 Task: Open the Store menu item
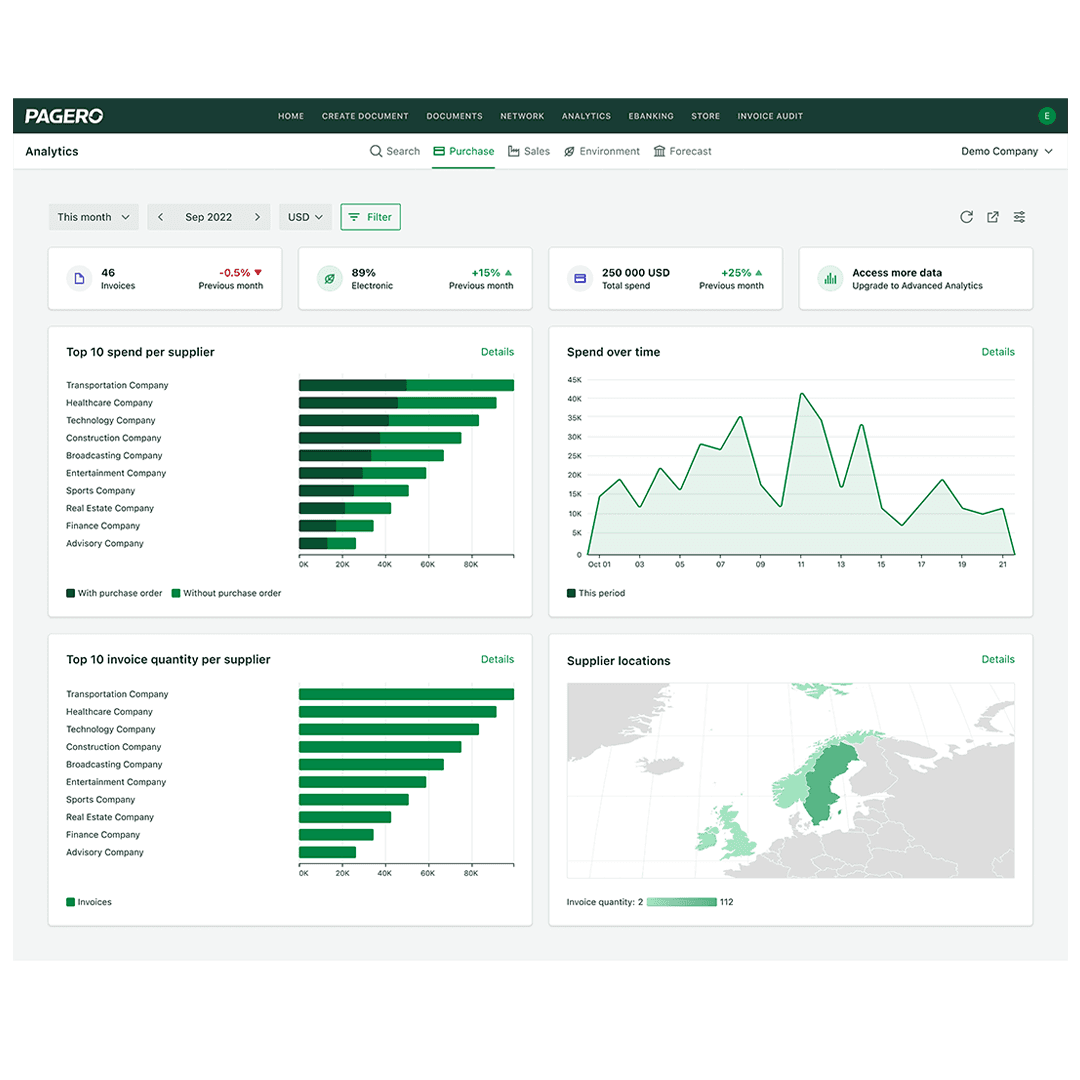point(705,116)
